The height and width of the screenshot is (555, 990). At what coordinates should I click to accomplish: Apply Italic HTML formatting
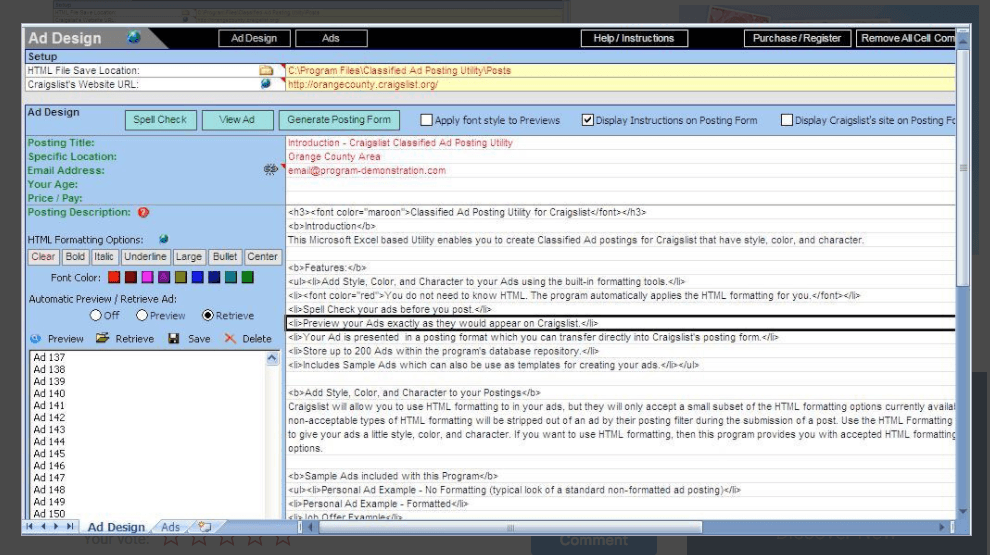click(104, 257)
